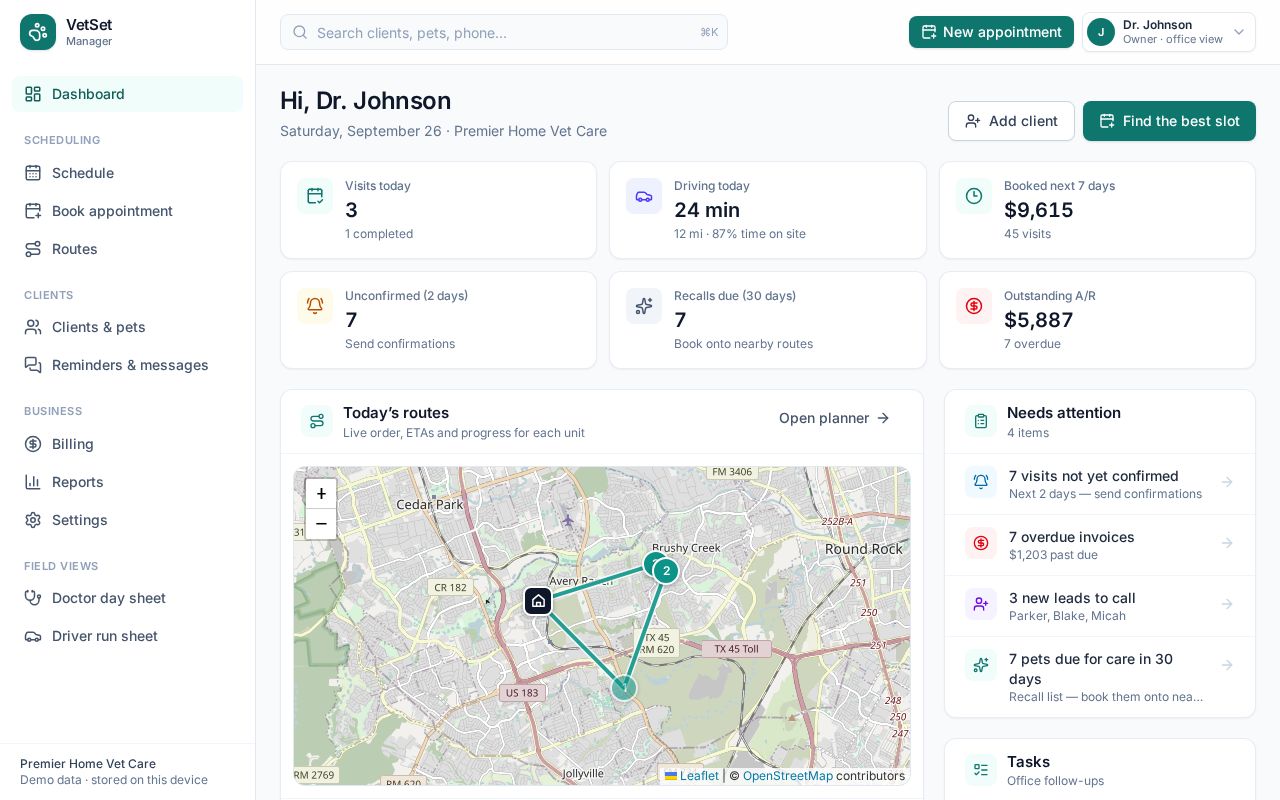The width and height of the screenshot is (1280, 800).
Task: Open the 7 pets due for care item
Action: tap(1100, 677)
